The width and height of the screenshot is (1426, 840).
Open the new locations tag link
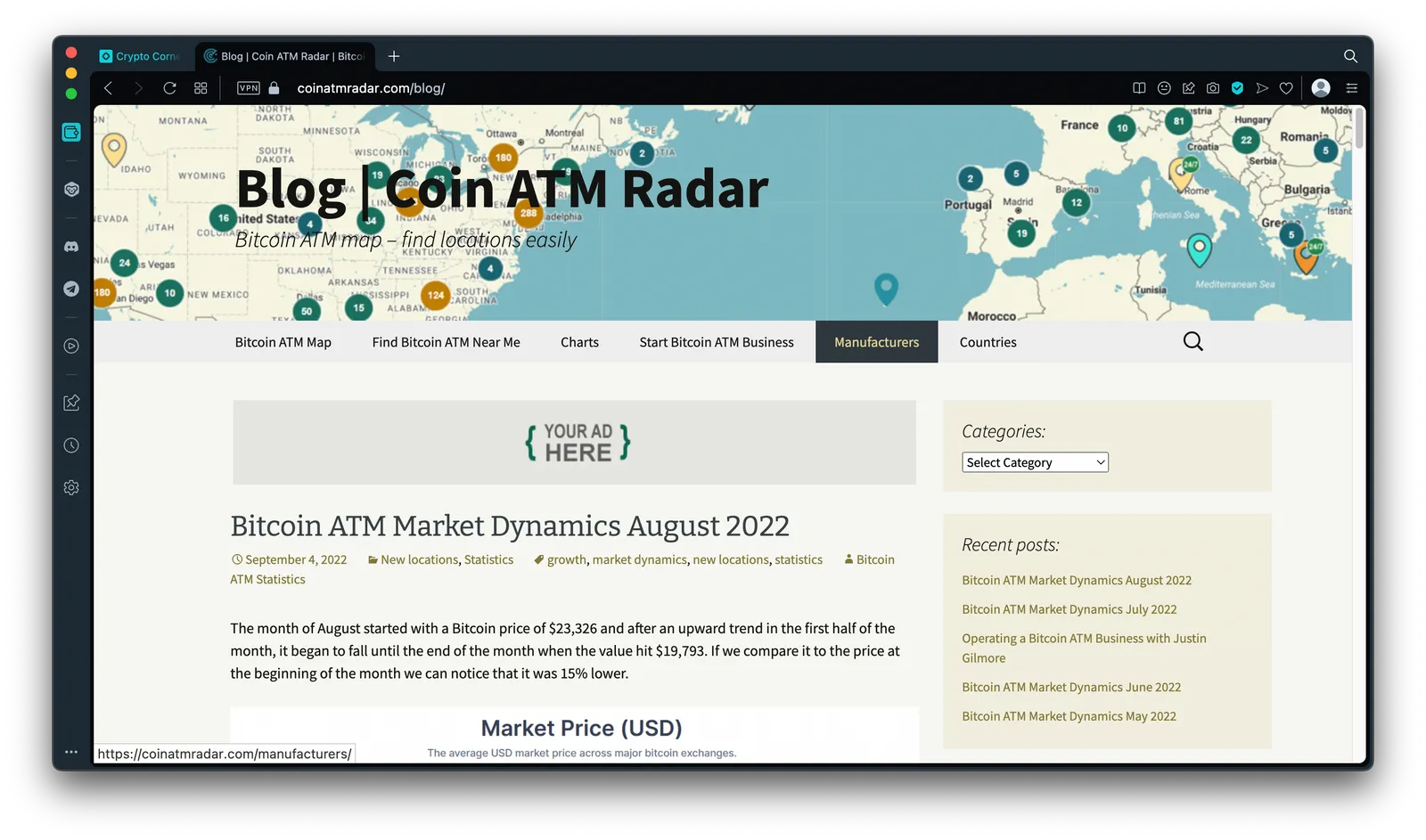click(731, 559)
